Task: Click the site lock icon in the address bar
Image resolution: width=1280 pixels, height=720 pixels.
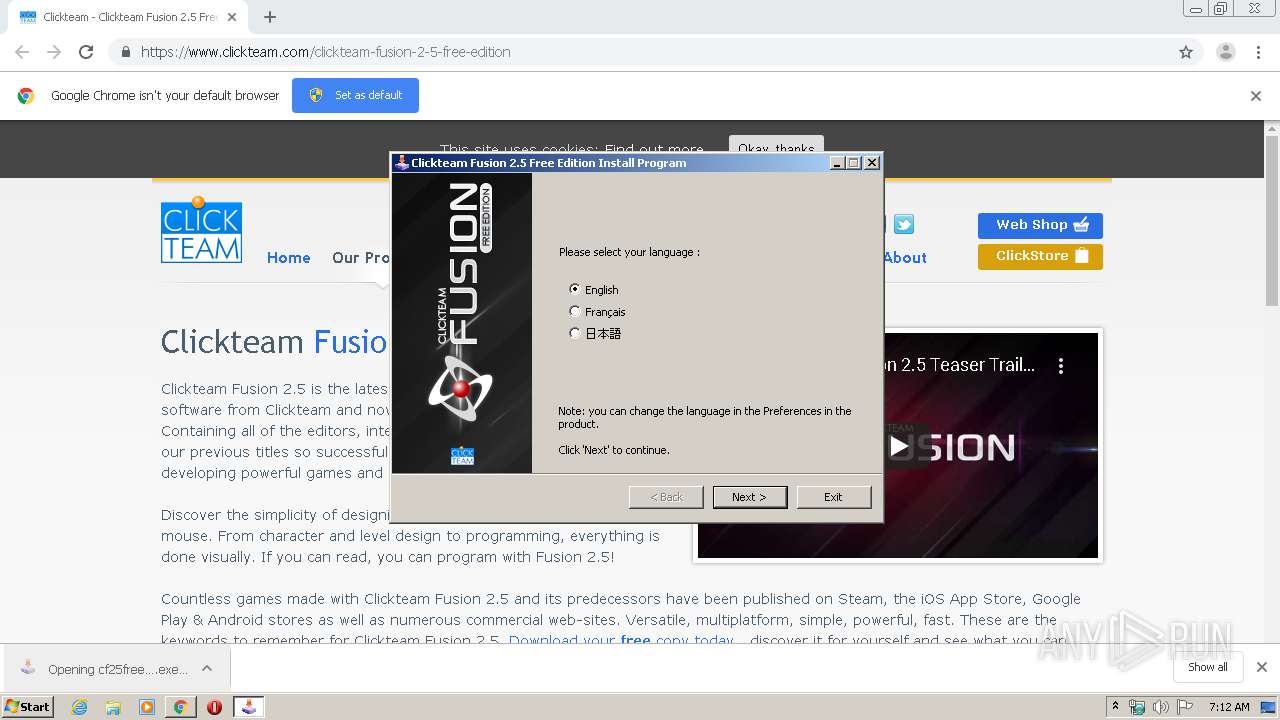Action: click(x=125, y=52)
